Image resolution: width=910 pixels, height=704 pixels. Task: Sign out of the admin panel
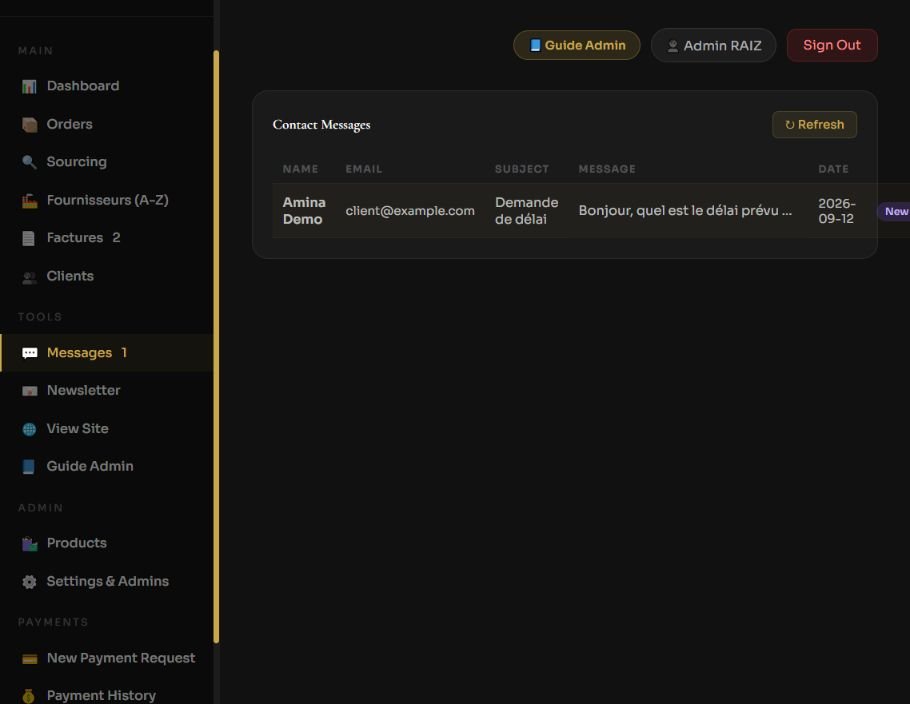tap(832, 45)
